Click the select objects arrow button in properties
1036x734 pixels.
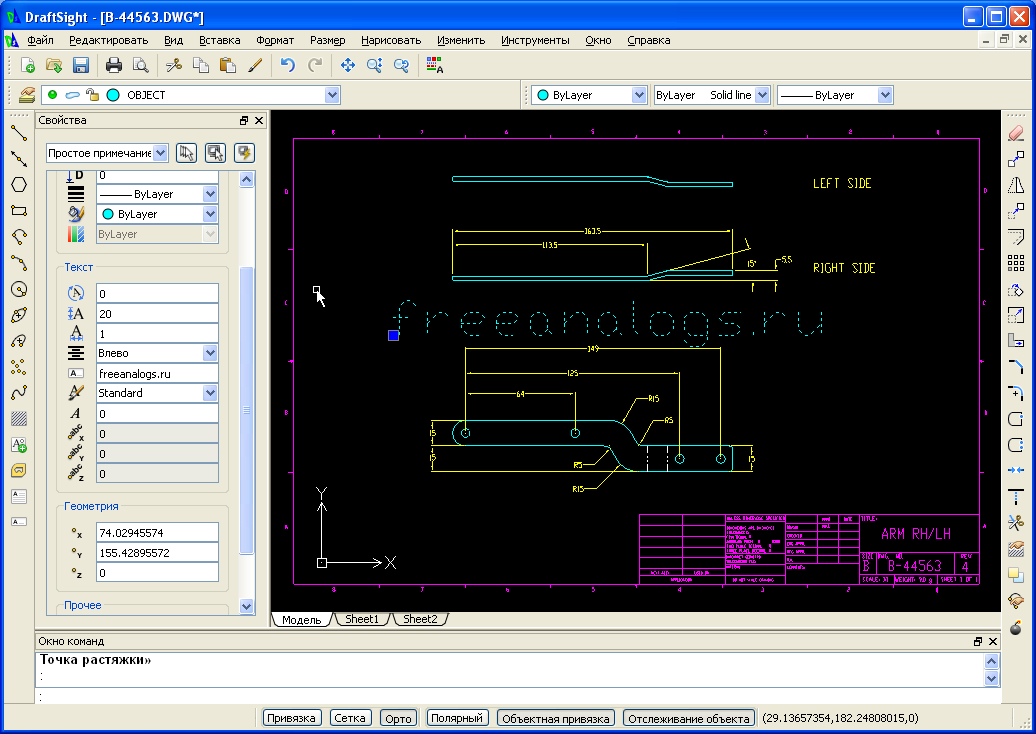tap(187, 153)
